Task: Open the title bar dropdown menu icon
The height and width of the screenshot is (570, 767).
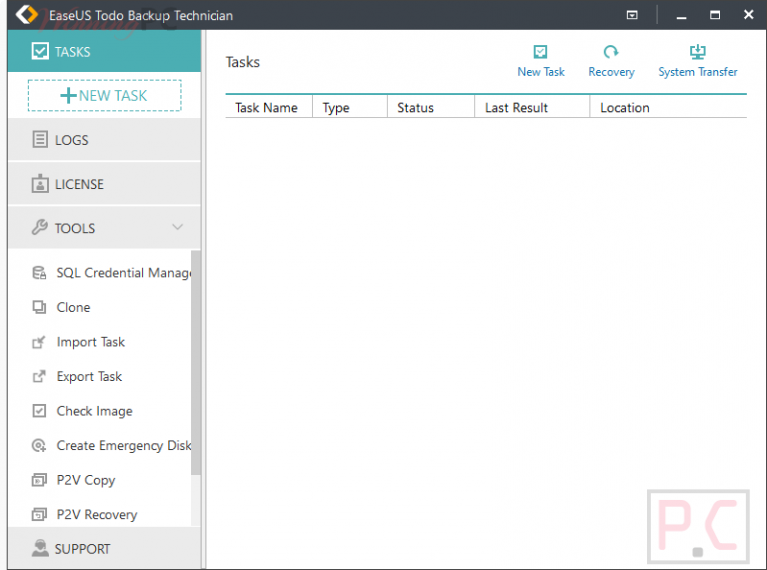Action: tap(632, 15)
